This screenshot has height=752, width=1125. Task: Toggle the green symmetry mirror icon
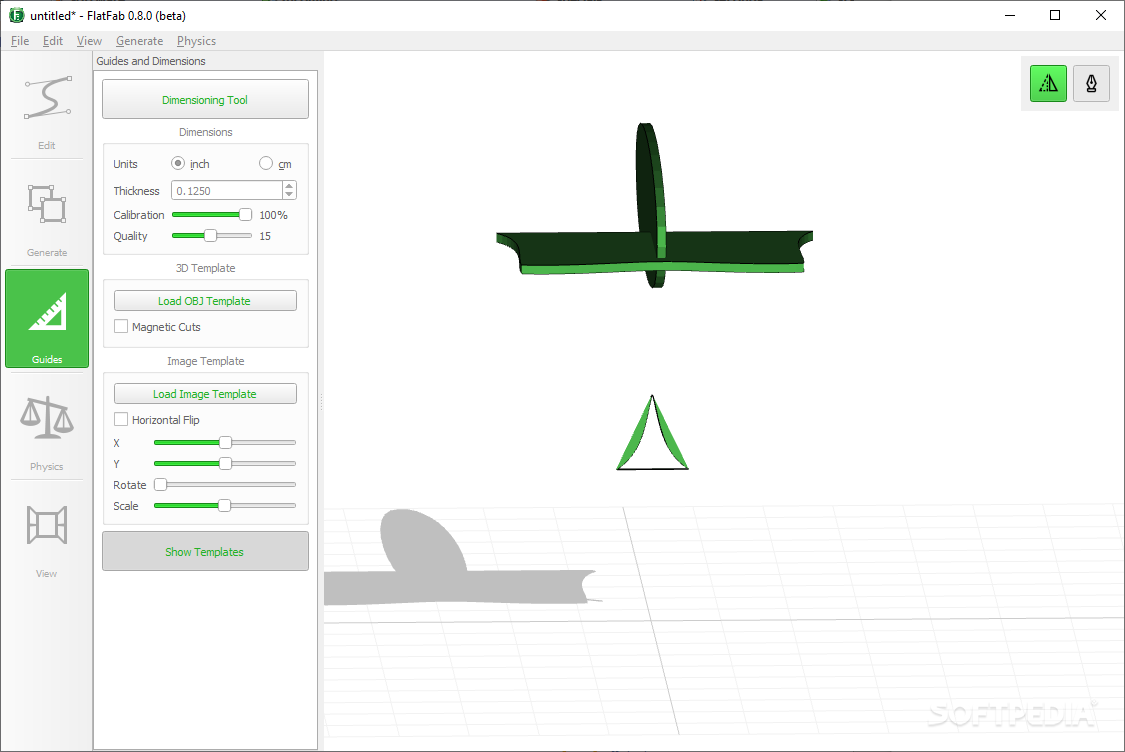(1048, 83)
